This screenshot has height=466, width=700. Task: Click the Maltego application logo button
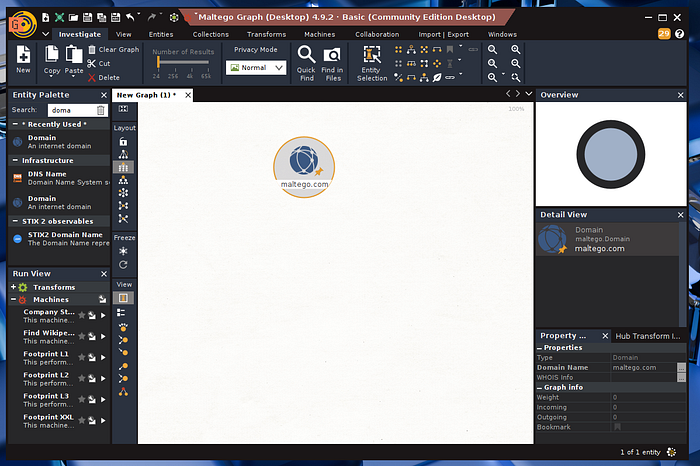point(23,24)
